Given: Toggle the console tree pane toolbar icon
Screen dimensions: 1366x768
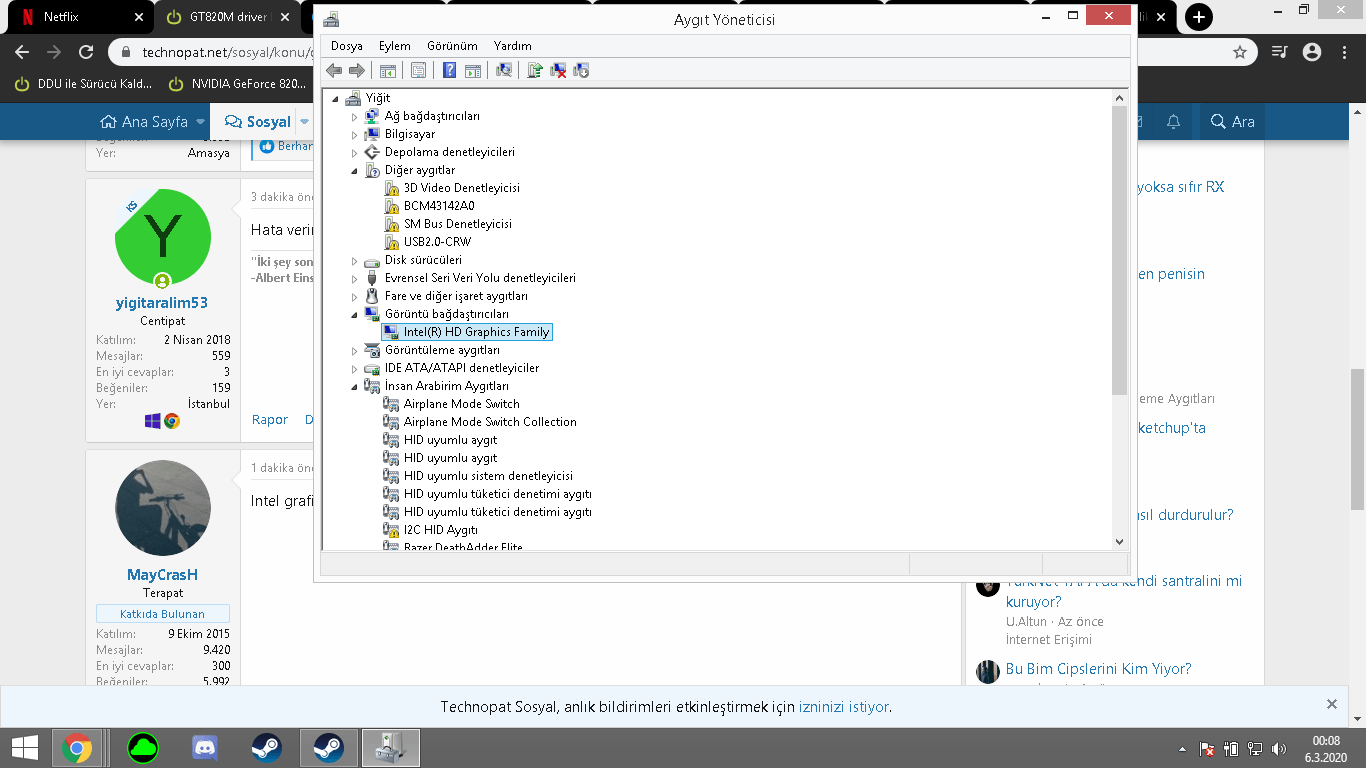Looking at the screenshot, I should 387,70.
